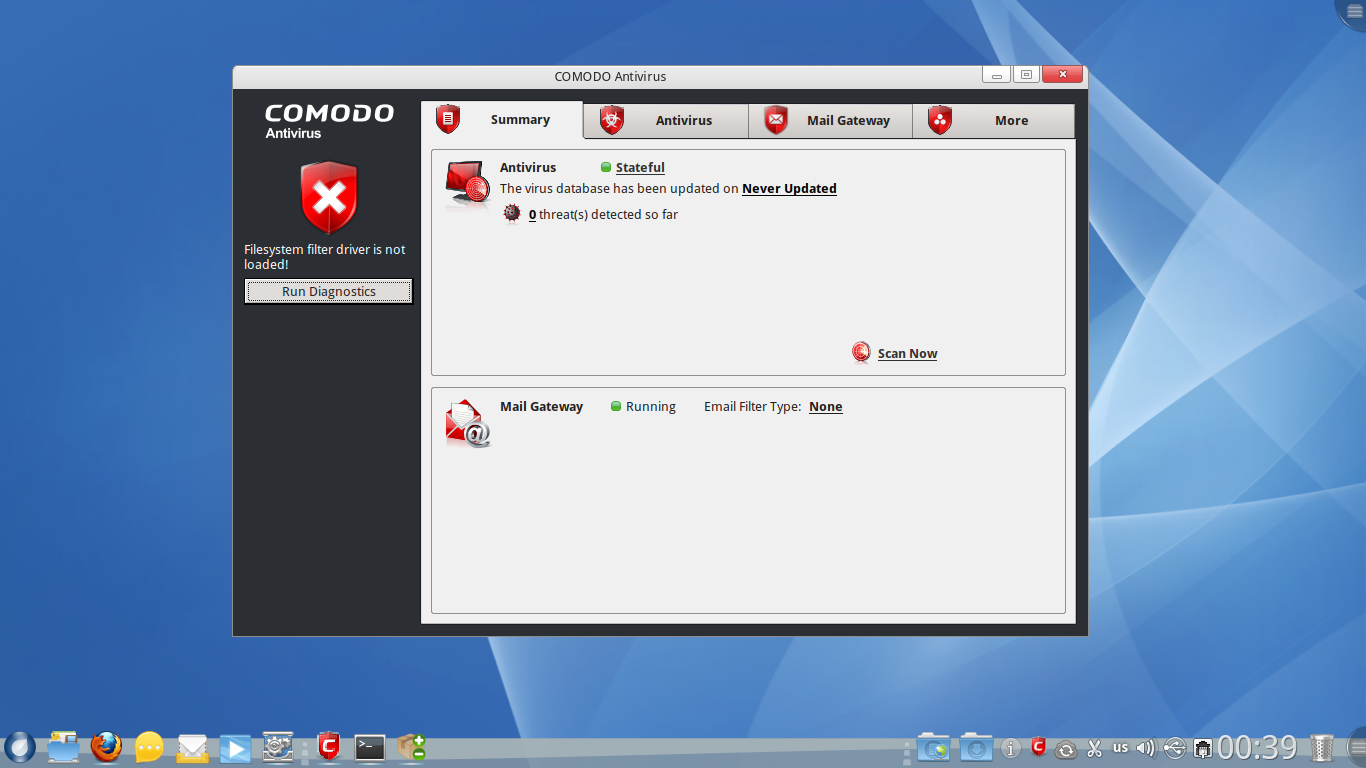Click the Run Diagnostics button
1366x768 pixels.
(328, 292)
